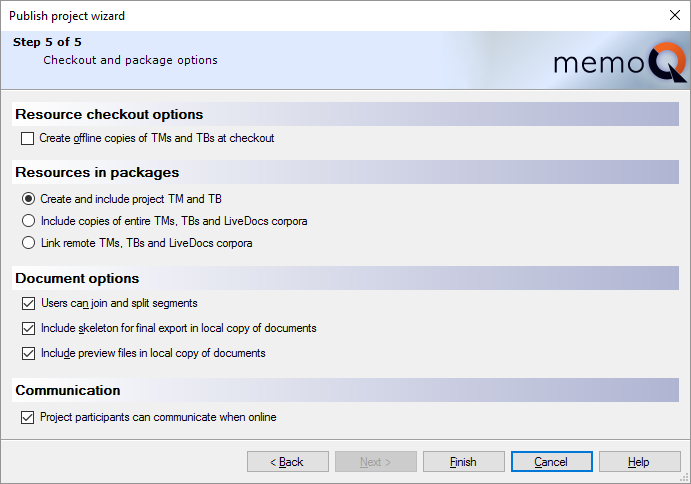The height and width of the screenshot is (484, 691).
Task: Click the Resources in packages section header
Action: [97, 172]
